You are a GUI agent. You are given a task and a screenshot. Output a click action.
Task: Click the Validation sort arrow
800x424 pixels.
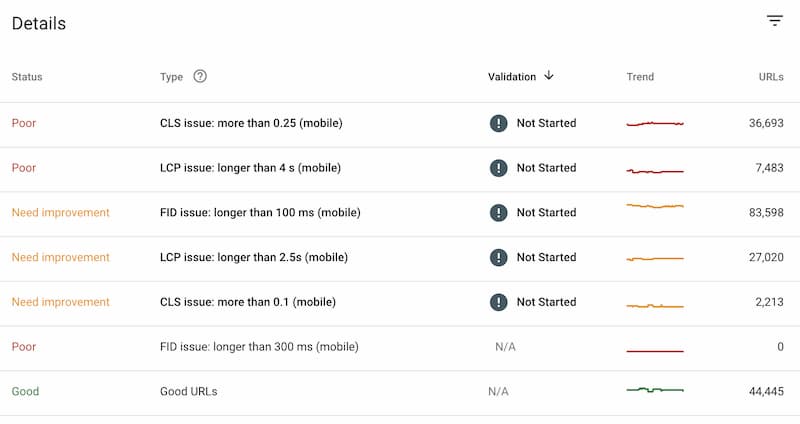pyautogui.click(x=548, y=76)
